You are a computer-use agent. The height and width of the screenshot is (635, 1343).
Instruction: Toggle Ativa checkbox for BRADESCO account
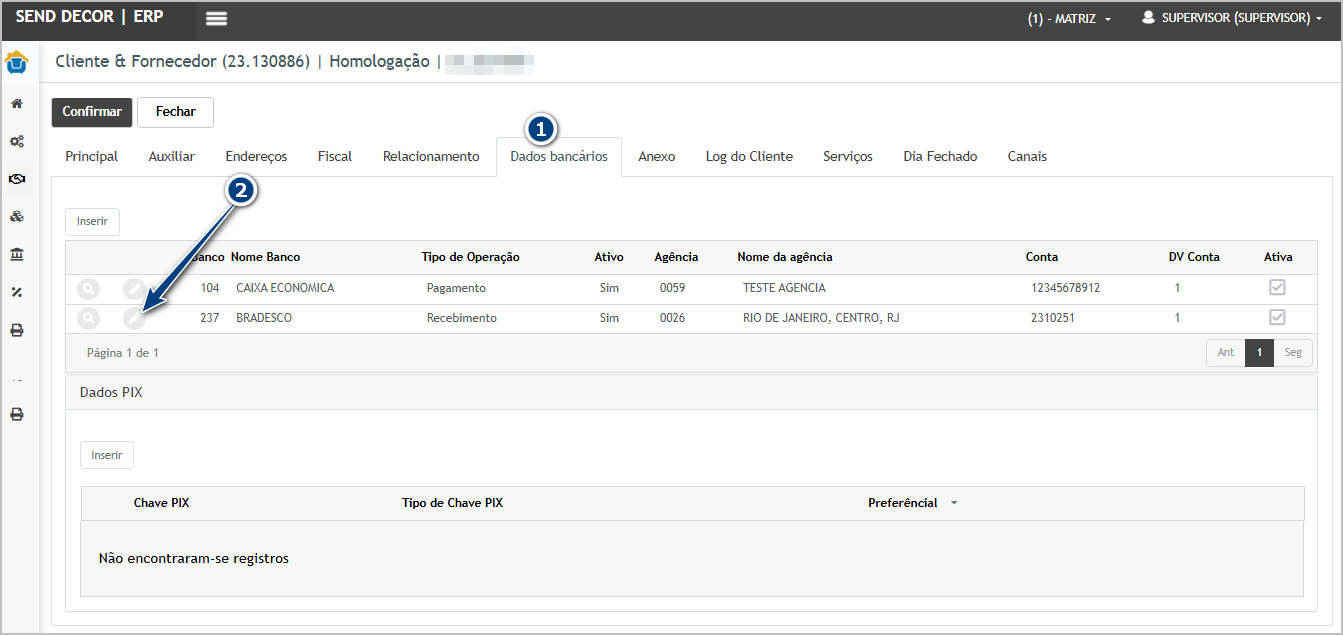(x=1277, y=318)
